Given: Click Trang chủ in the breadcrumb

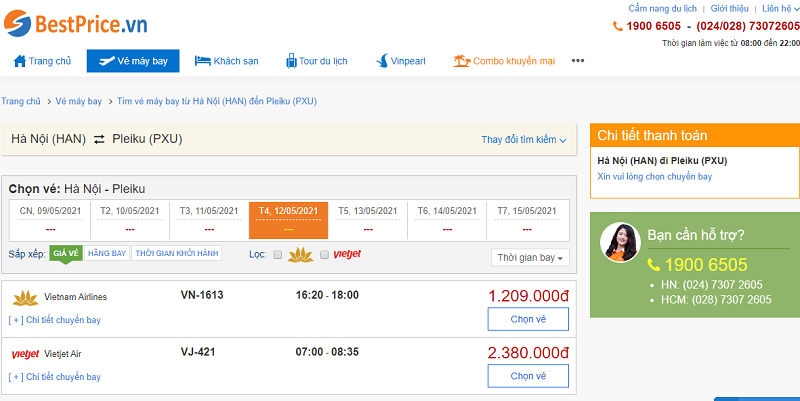Looking at the screenshot, I should [21, 101].
